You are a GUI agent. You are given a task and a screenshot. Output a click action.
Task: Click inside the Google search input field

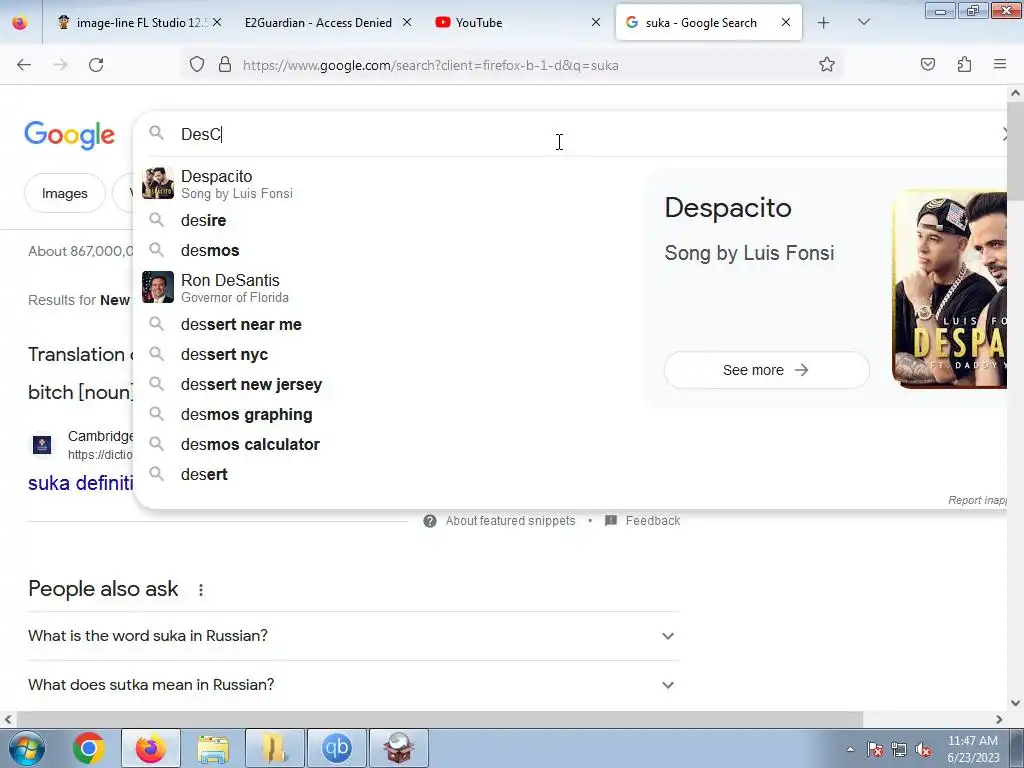pos(575,134)
